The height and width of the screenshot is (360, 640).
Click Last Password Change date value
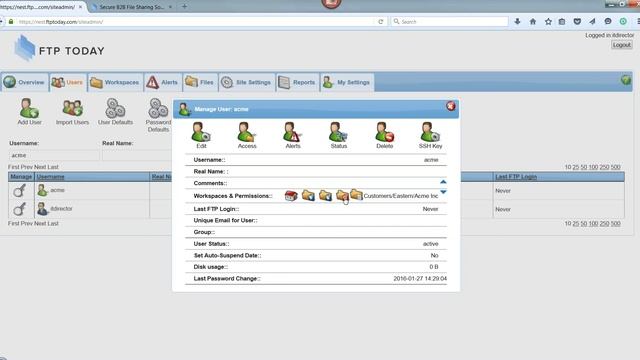pyautogui.click(x=420, y=278)
